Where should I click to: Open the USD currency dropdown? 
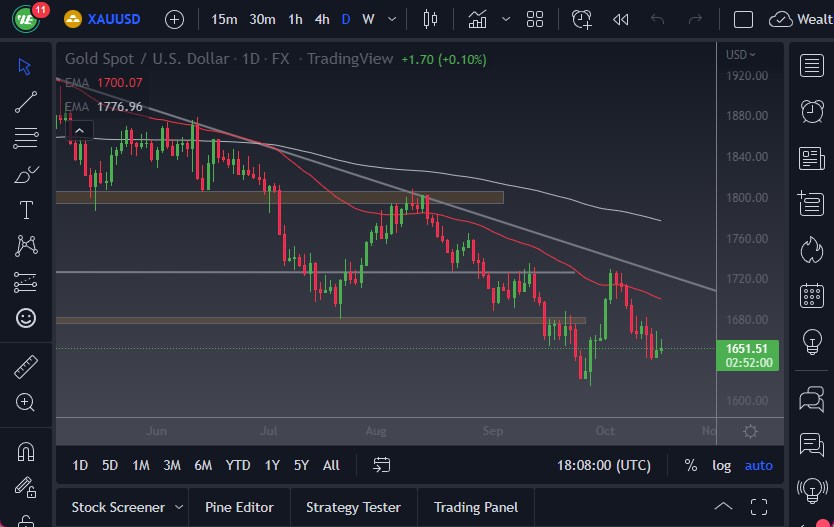(740, 55)
